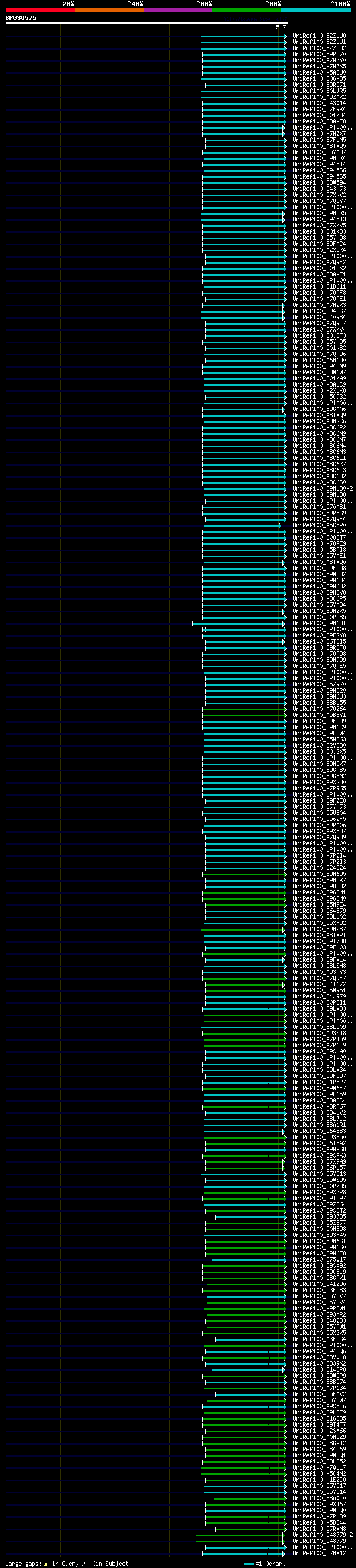Click the cyan alignment bar for B2ZUU0
The height and width of the screenshot is (1568, 356).
coord(244,36)
